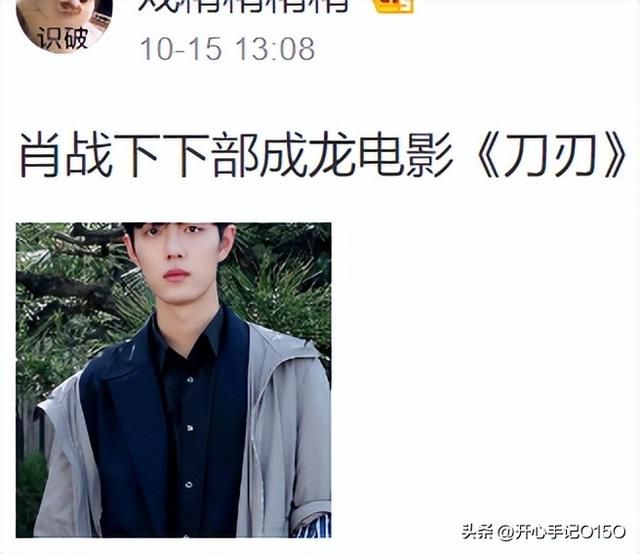This screenshot has height=554, width=640.
Task: Click blank area right of the photo
Action: [482, 367]
